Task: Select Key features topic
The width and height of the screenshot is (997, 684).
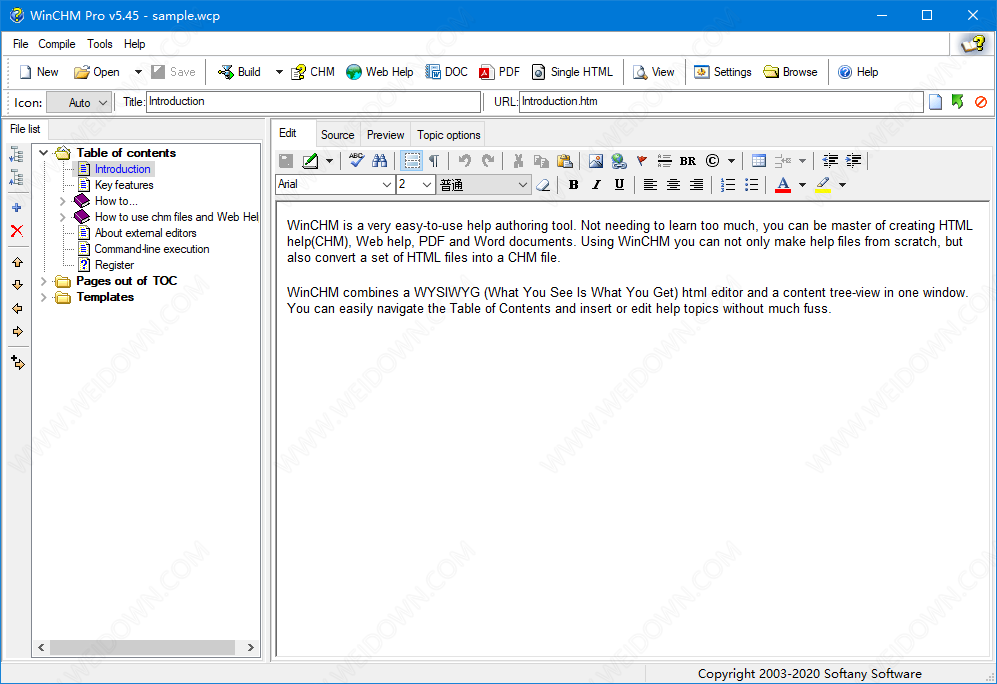Action: point(124,185)
